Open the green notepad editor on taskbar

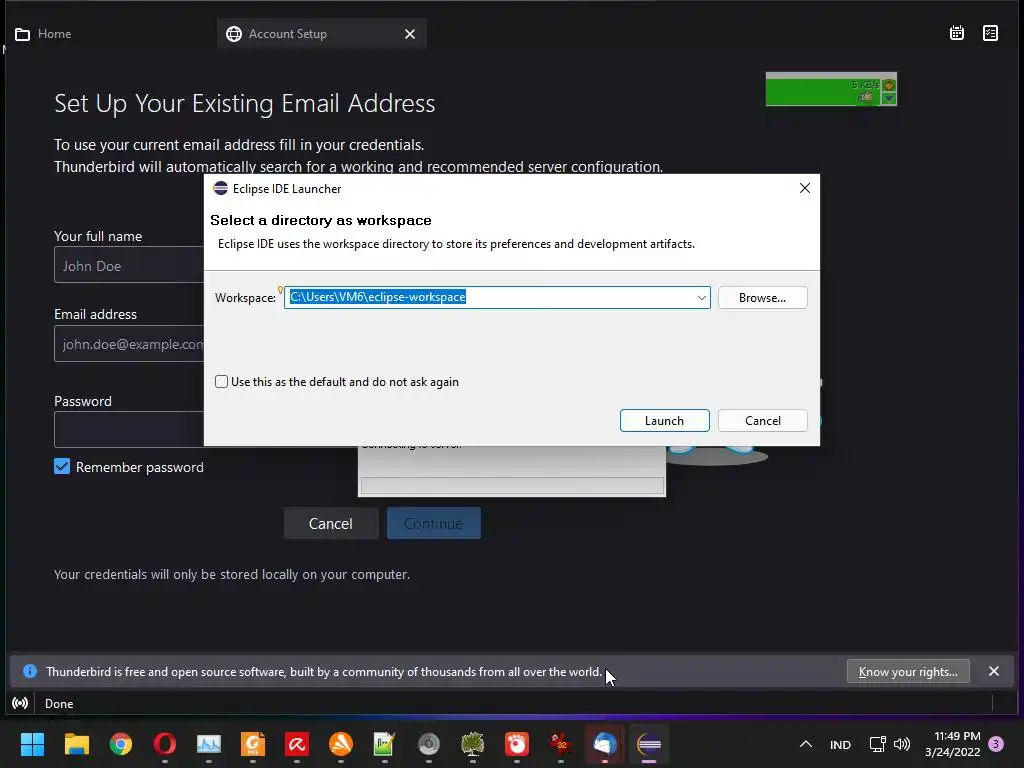tap(385, 744)
